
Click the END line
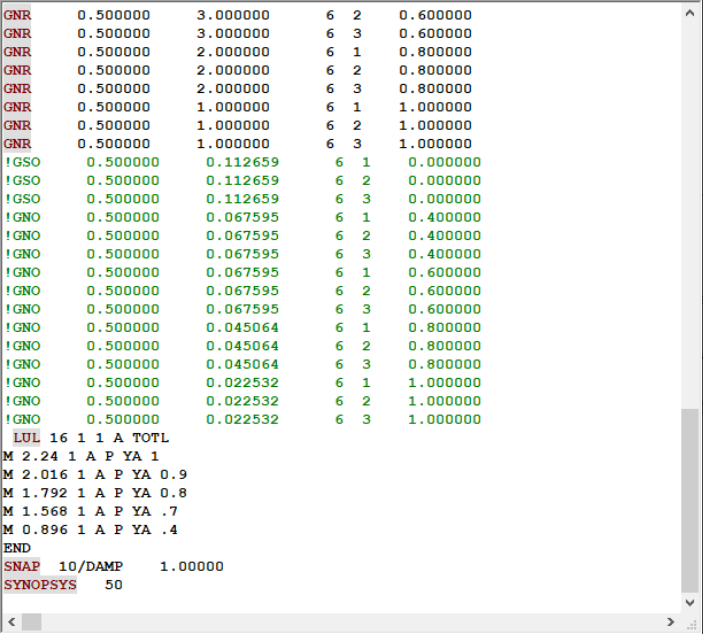pyautogui.click(x=17, y=548)
